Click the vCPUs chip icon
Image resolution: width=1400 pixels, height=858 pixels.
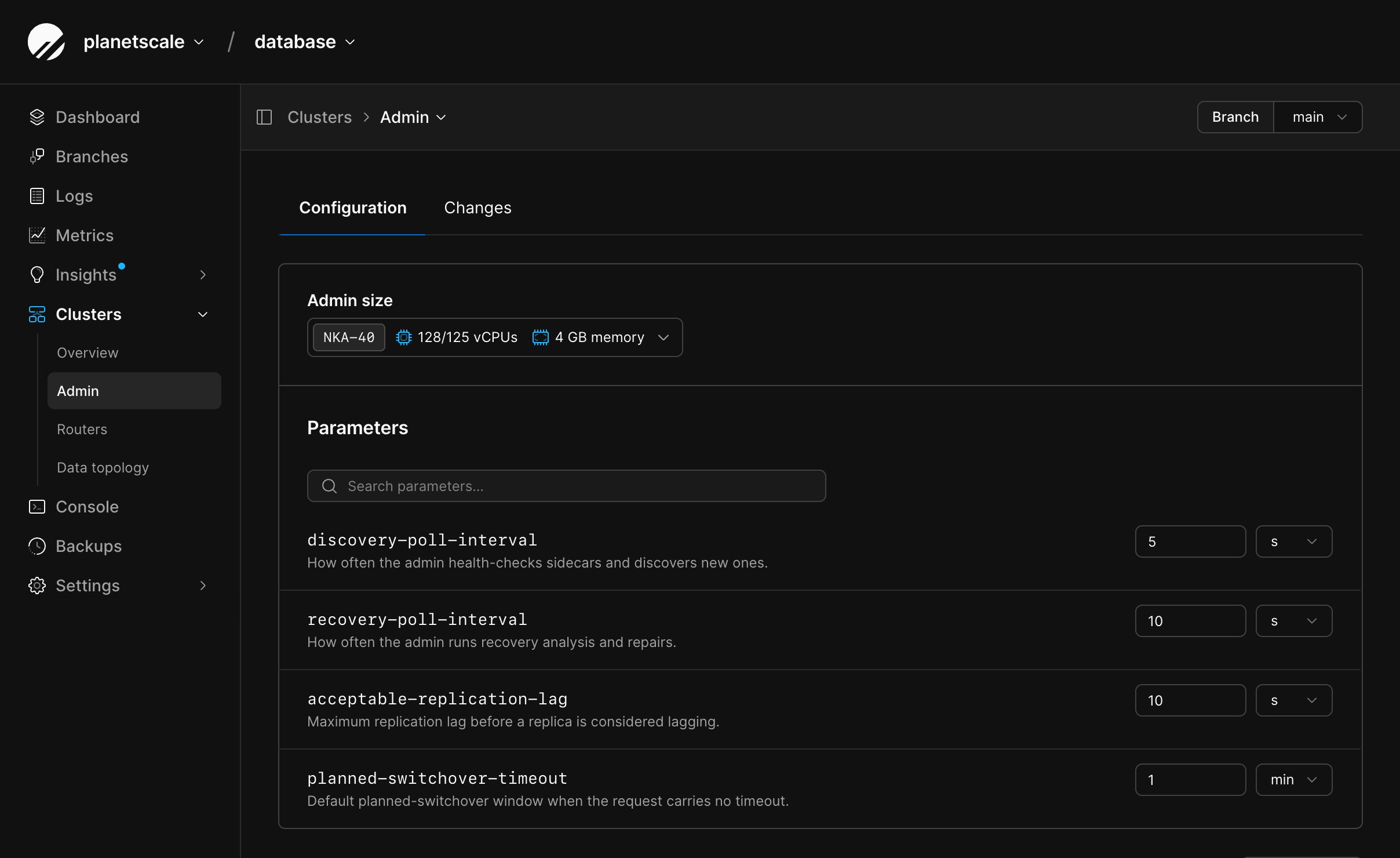(x=404, y=337)
